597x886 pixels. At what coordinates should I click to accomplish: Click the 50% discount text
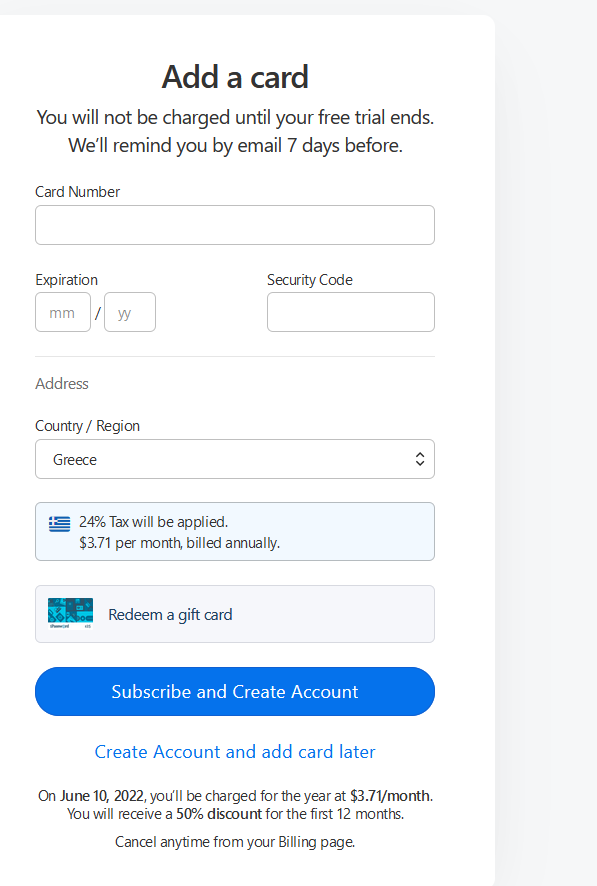tap(219, 814)
